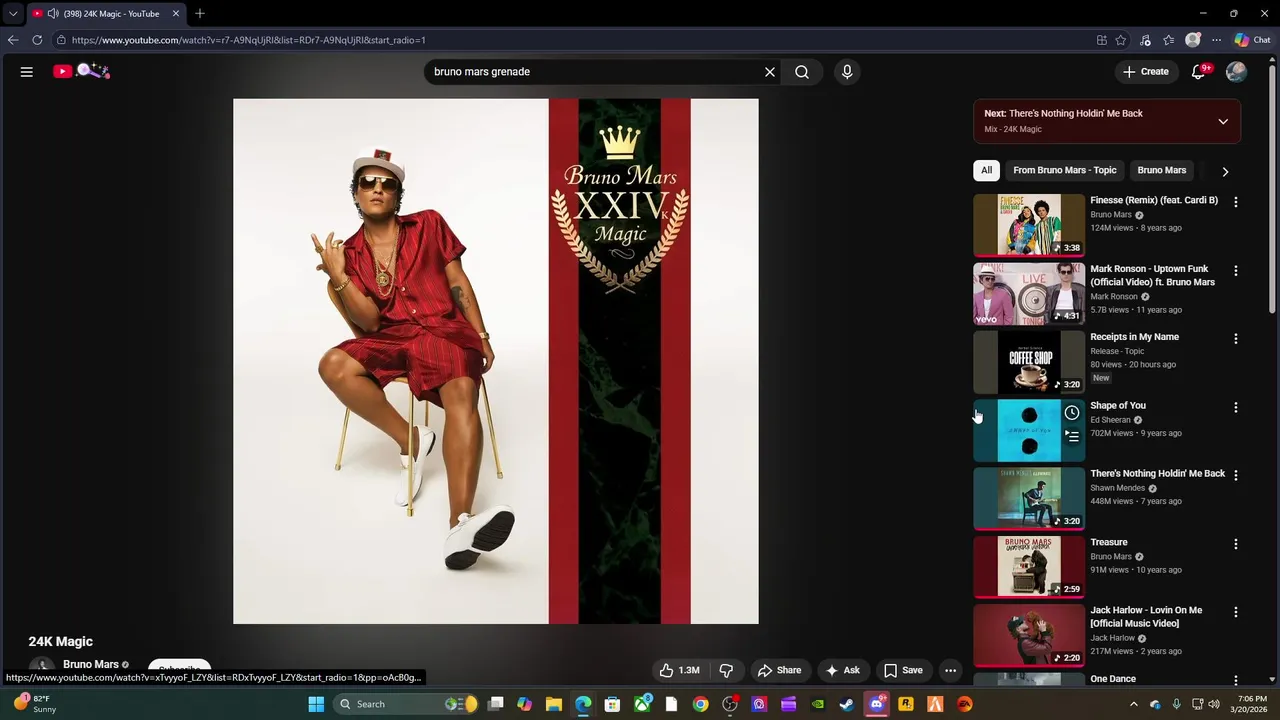
Task: Open options menu for Uptown Funk
Action: click(x=1236, y=271)
